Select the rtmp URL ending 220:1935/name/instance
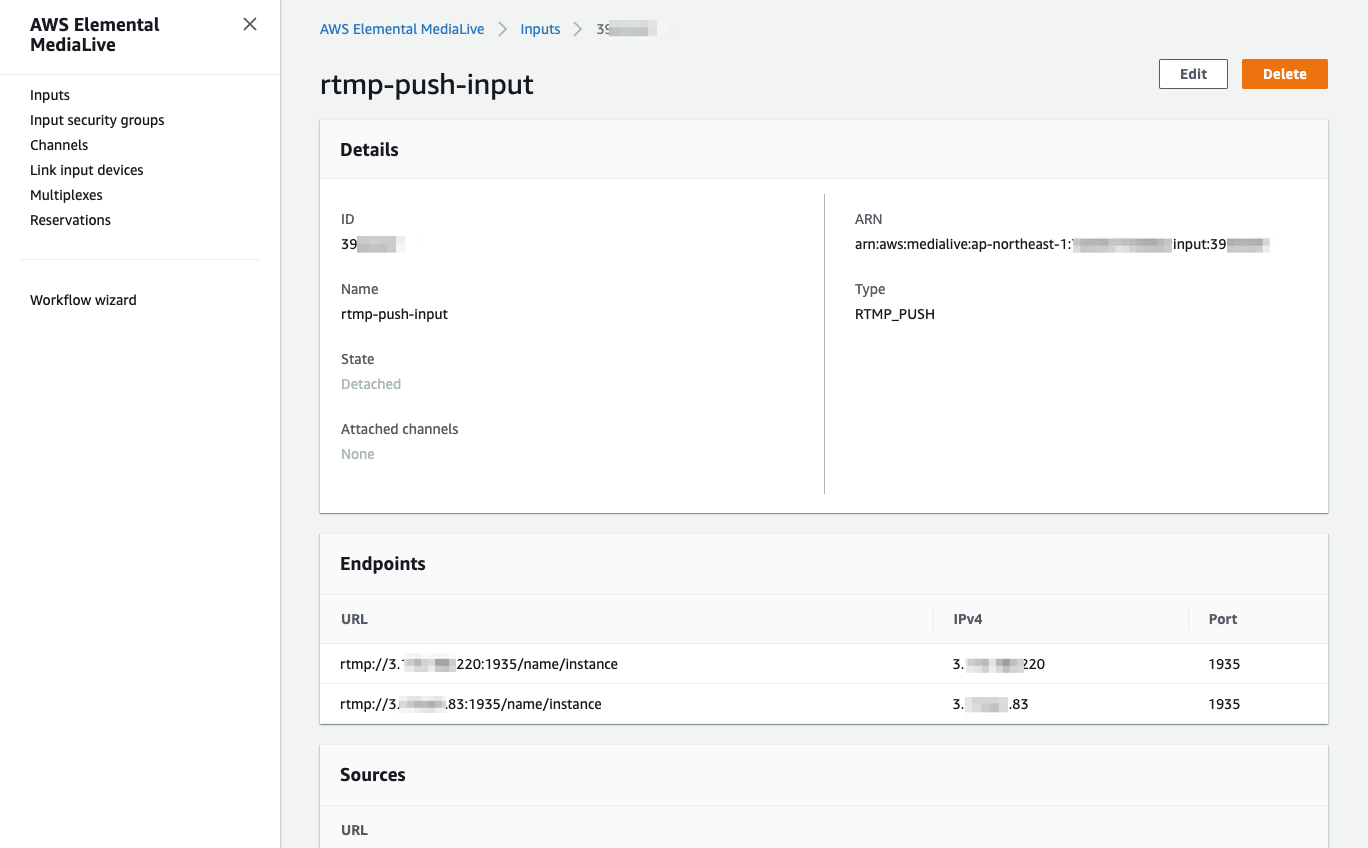The width and height of the screenshot is (1368, 848). pos(479,664)
